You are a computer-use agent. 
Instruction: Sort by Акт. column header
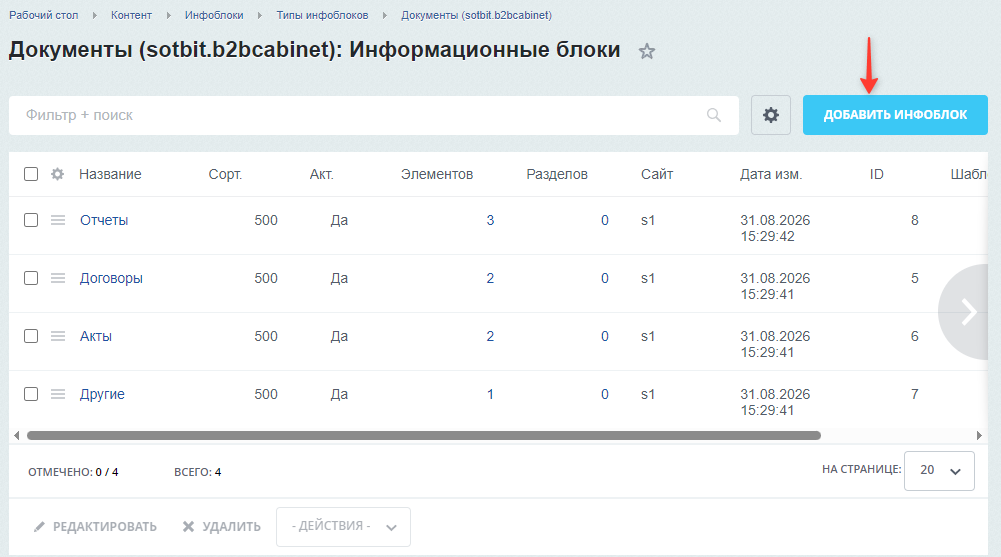coord(322,174)
